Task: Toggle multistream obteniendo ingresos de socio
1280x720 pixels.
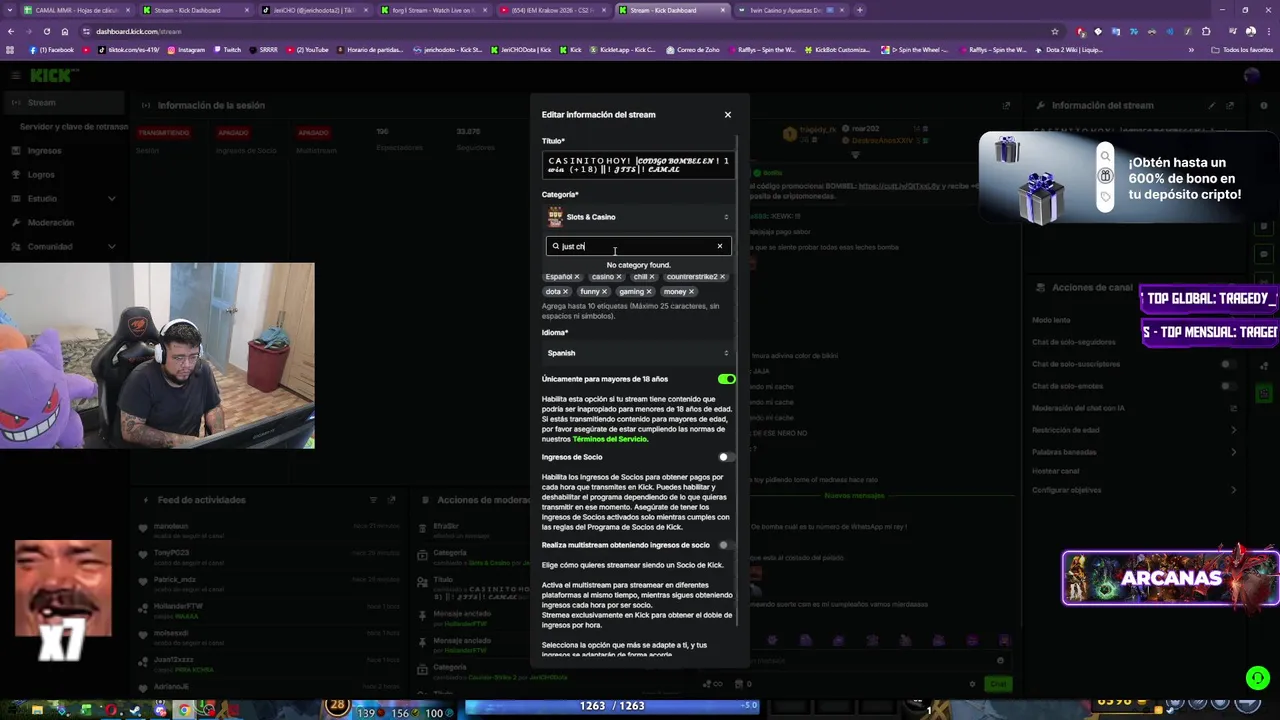Action: point(726,545)
